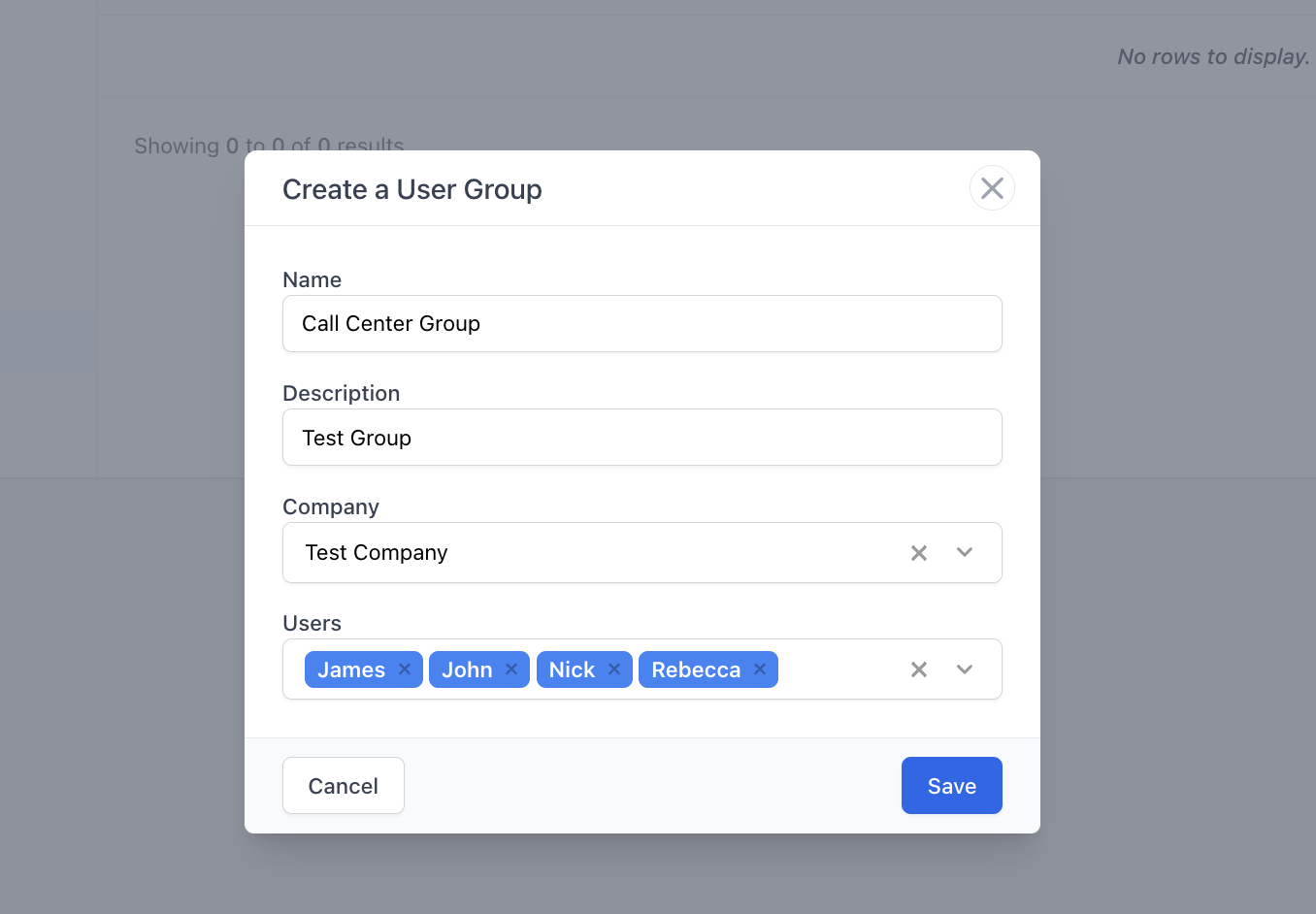The image size is (1316, 914).
Task: Remove James from the Users field
Action: [405, 669]
